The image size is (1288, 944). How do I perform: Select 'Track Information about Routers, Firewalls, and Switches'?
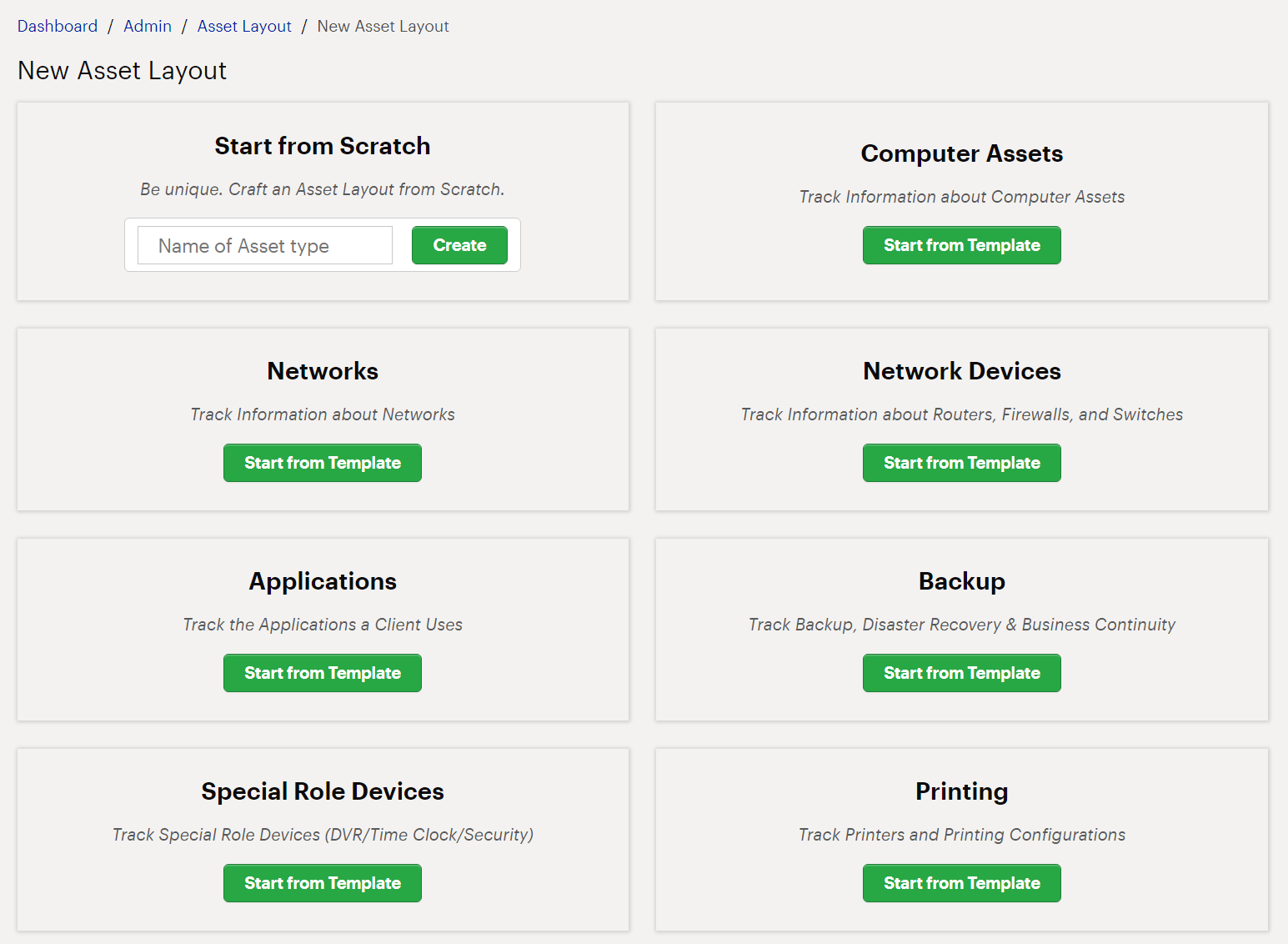click(962, 414)
